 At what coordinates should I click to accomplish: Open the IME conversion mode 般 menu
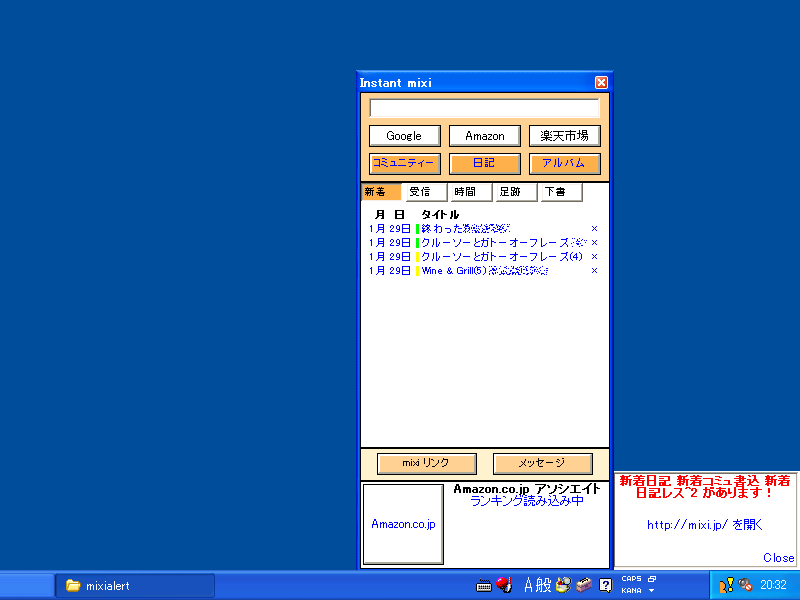[x=543, y=585]
